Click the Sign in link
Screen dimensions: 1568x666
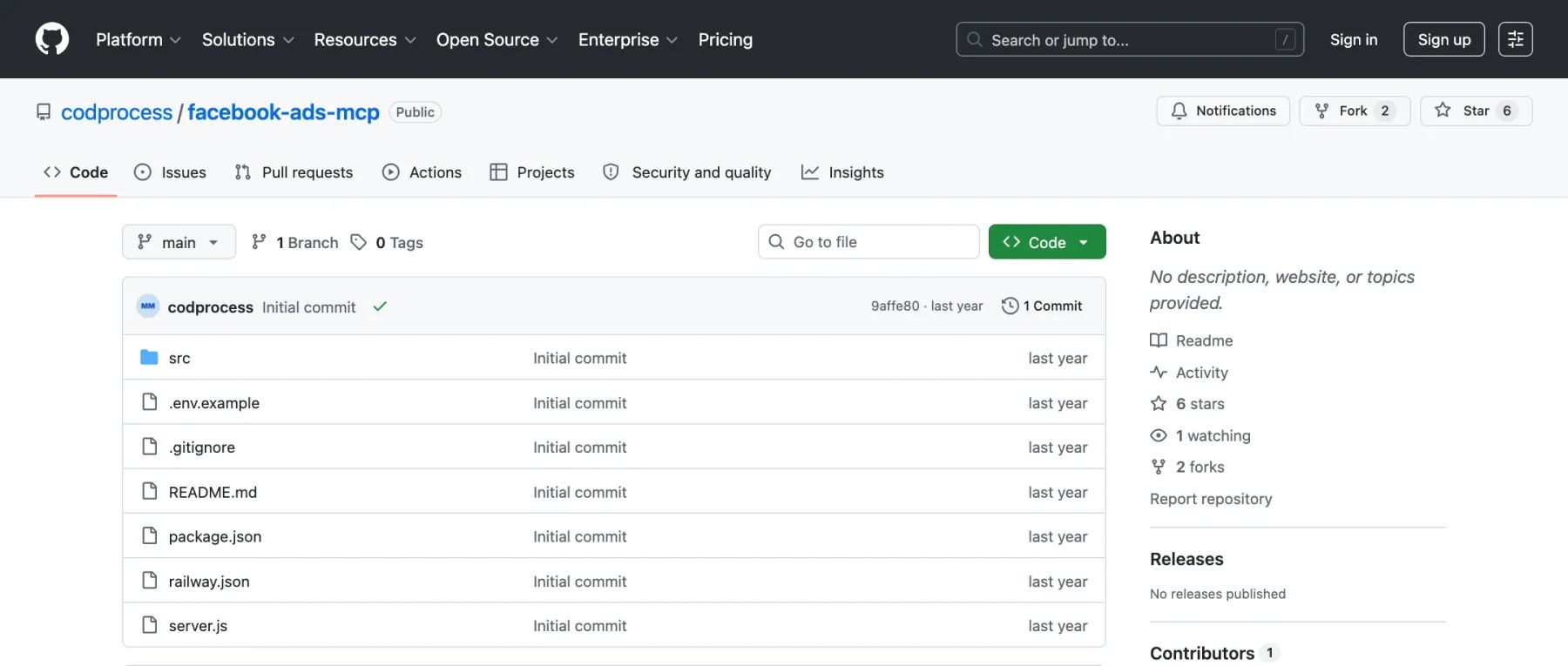(x=1354, y=39)
